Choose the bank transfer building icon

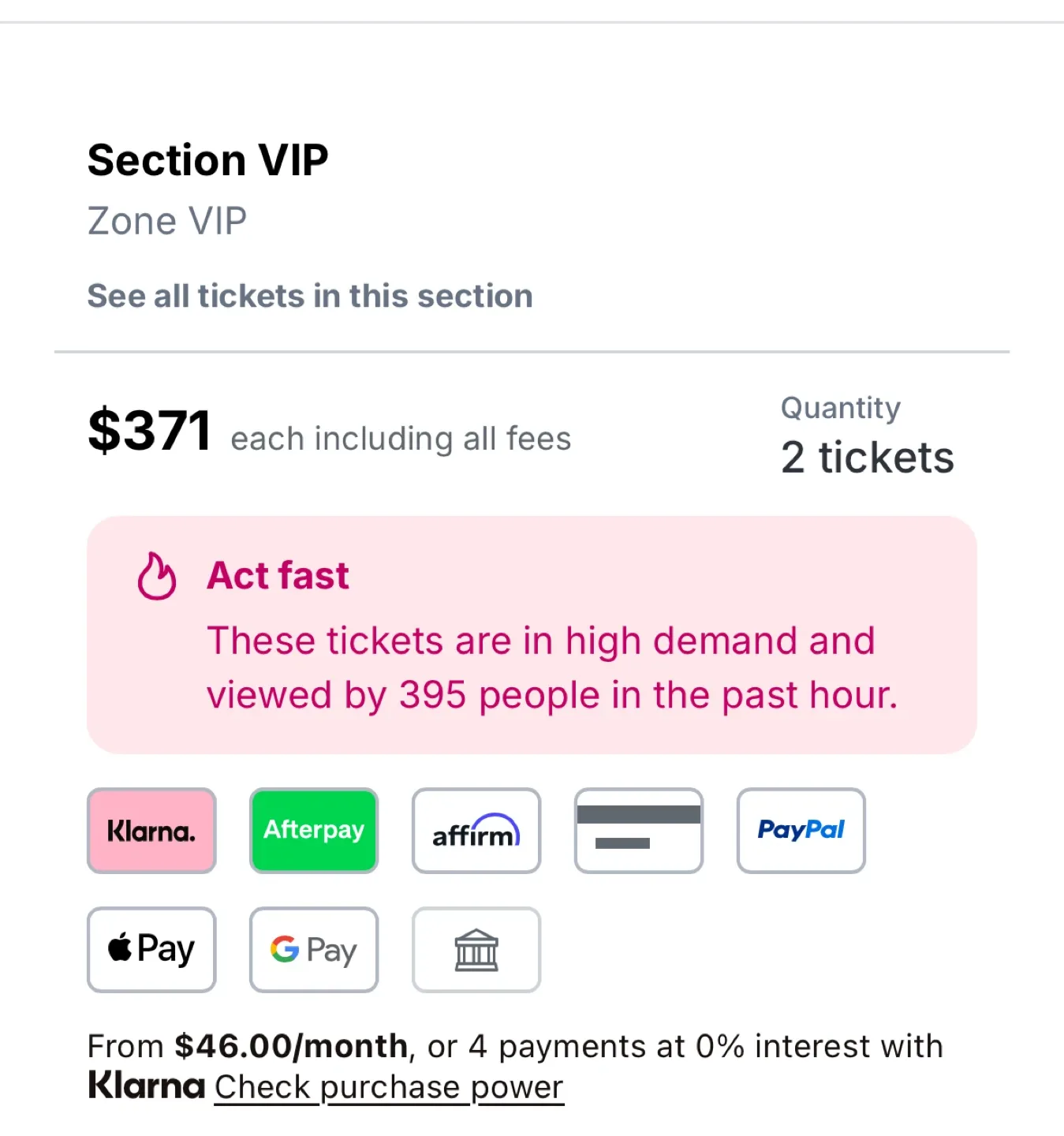(x=476, y=950)
